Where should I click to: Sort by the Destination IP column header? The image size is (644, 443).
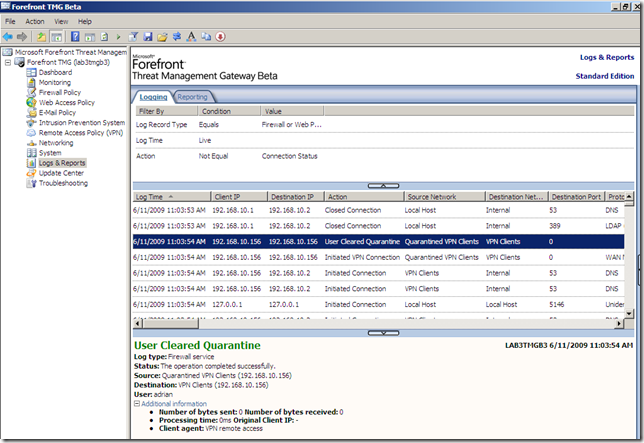[296, 197]
